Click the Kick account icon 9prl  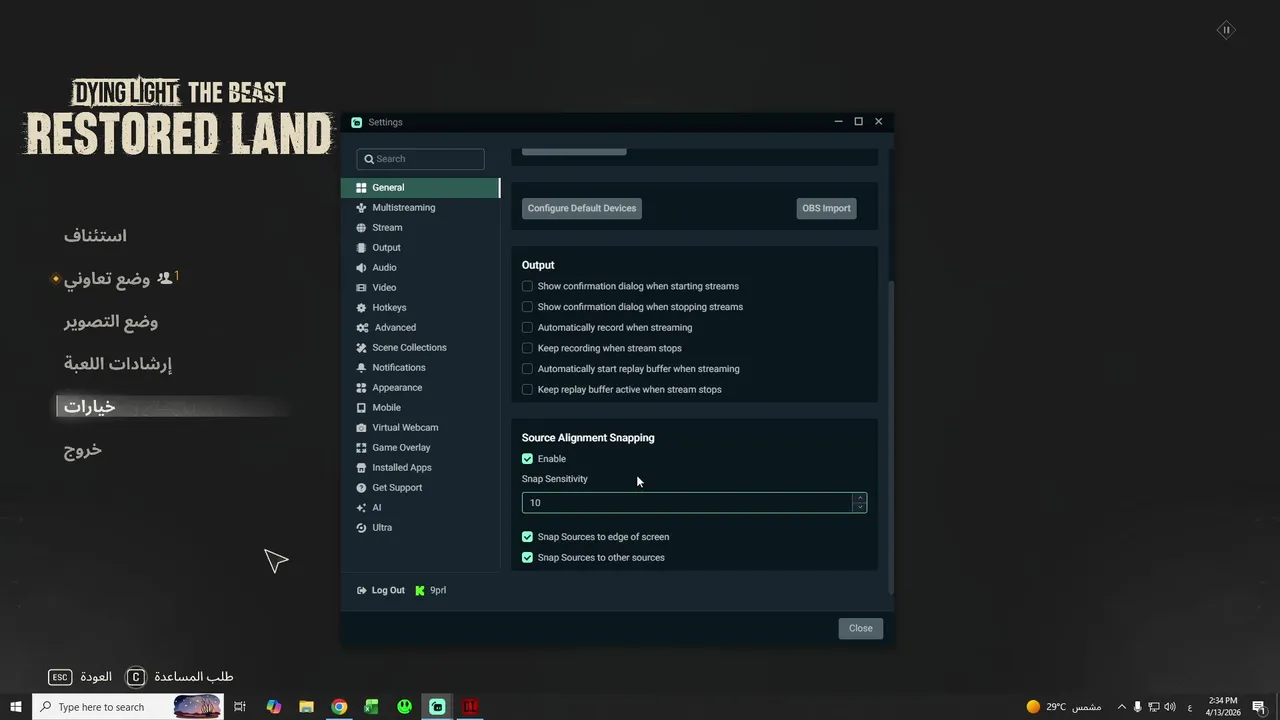tap(420, 591)
